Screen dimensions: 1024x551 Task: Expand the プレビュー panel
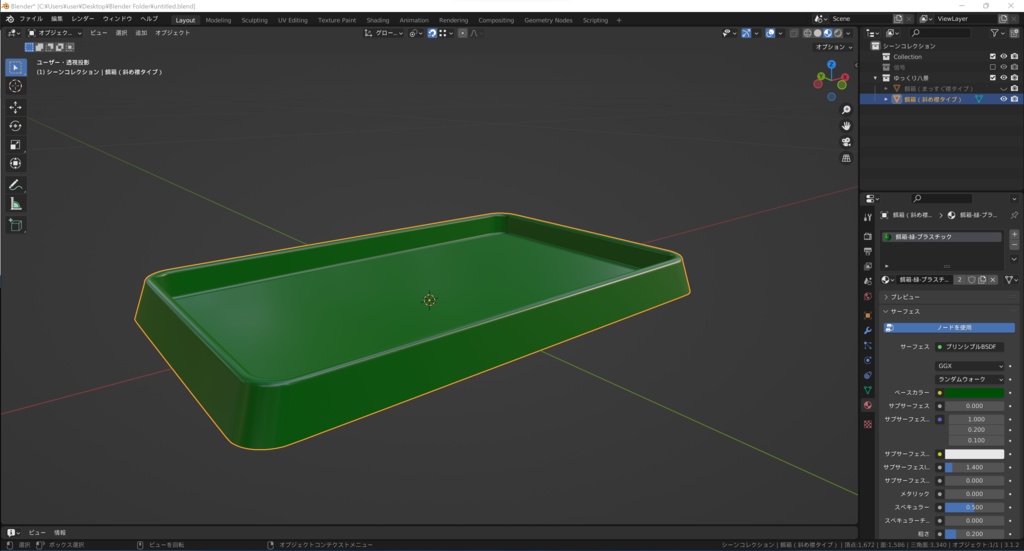(906, 297)
